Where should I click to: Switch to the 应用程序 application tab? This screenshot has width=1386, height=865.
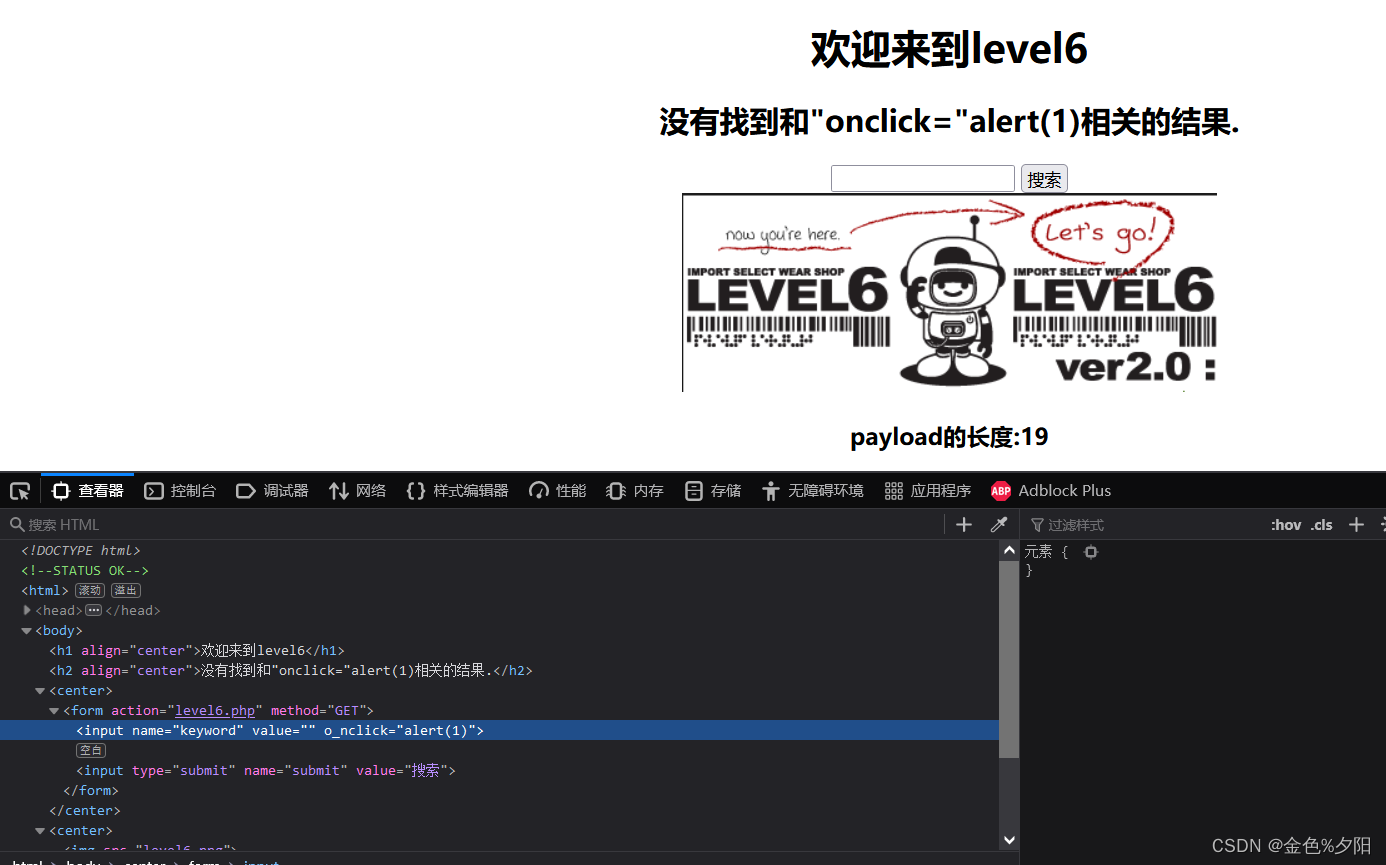928,491
